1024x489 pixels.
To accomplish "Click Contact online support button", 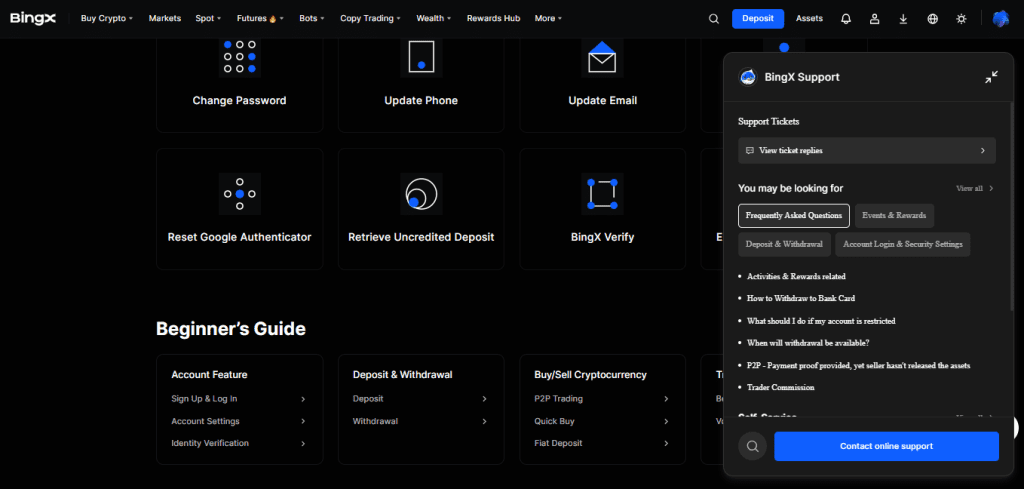I will coord(886,447).
